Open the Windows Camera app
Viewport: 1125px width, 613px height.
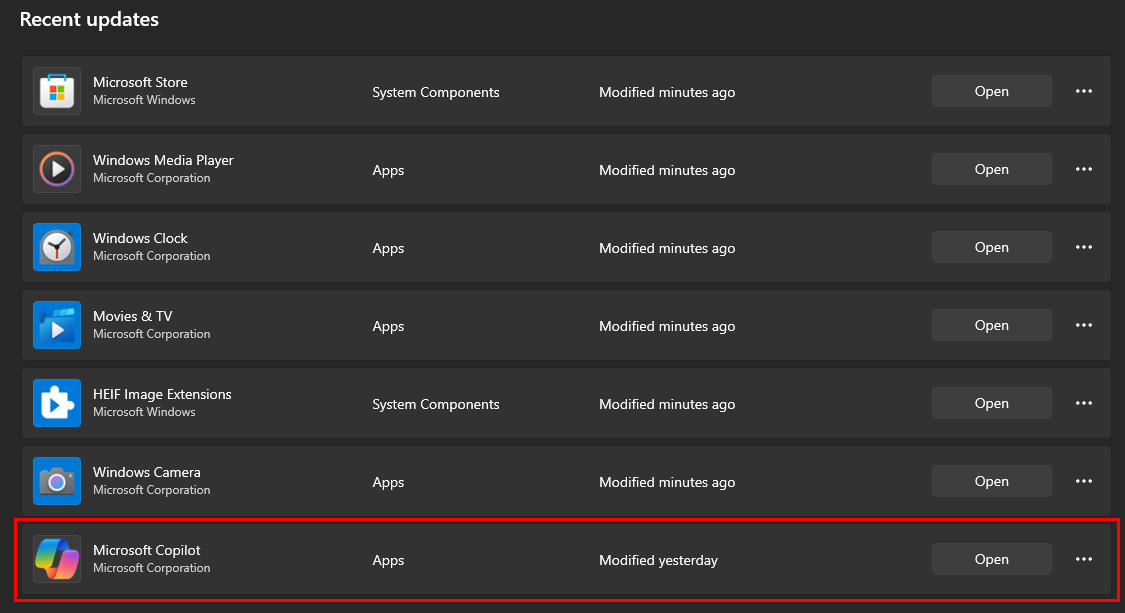tap(991, 481)
